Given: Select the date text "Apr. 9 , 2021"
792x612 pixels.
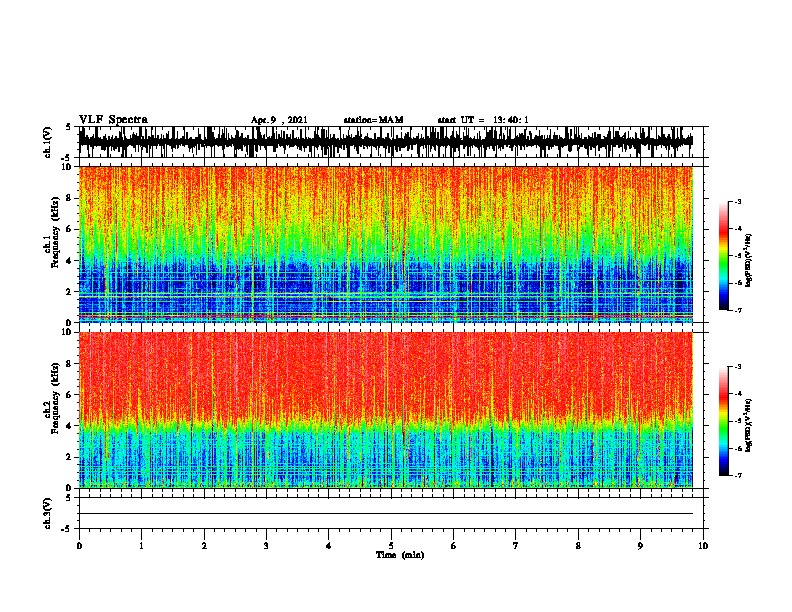Looking at the screenshot, I should click(279, 120).
